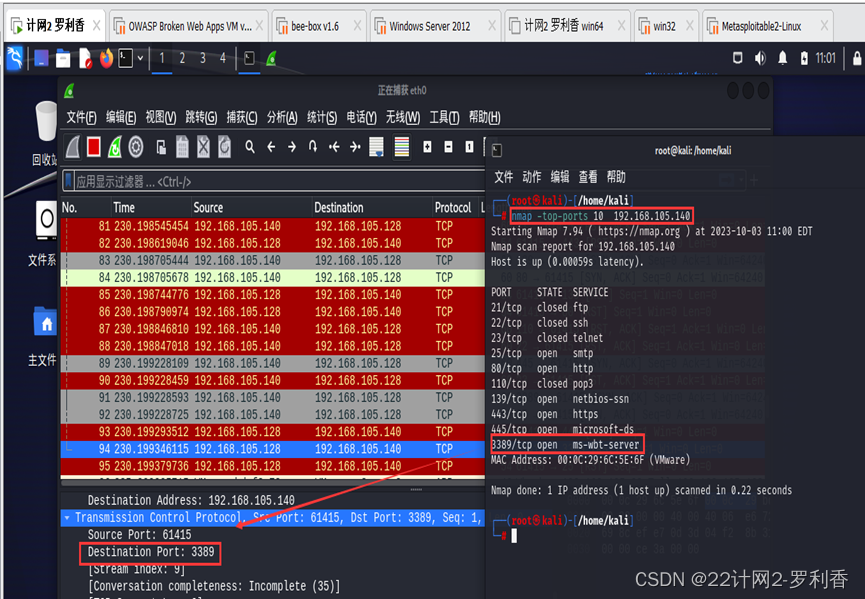Collapse the Transmission Control Protocol tree
Screen dimensions: 865x599
[68, 517]
